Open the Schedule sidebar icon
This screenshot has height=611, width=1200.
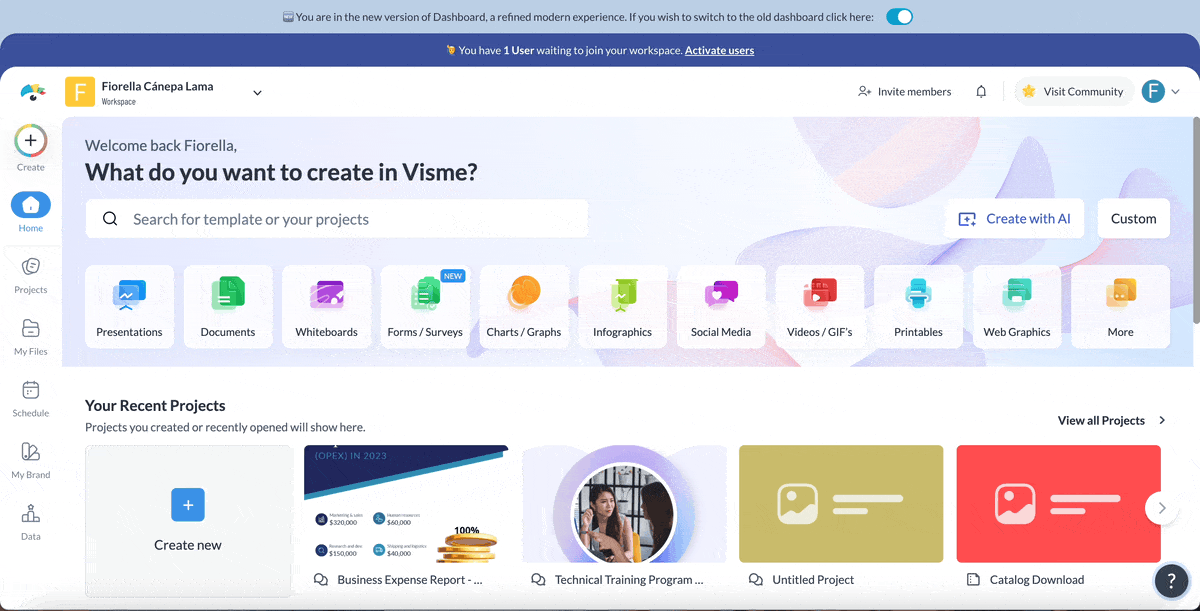(31, 397)
